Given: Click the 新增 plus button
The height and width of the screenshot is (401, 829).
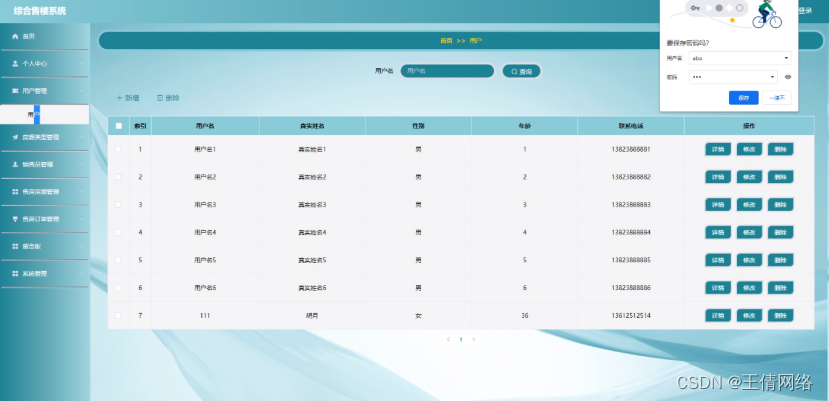Looking at the screenshot, I should [128, 98].
